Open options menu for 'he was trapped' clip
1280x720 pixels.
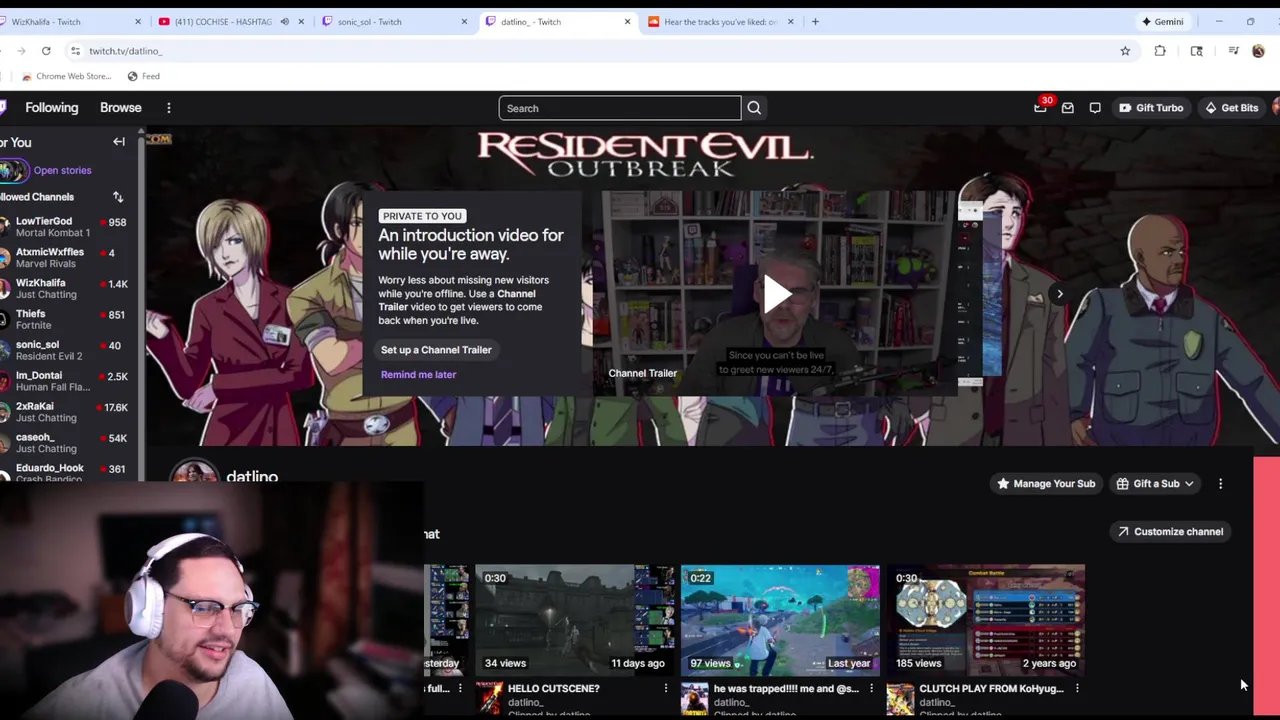coord(871,688)
